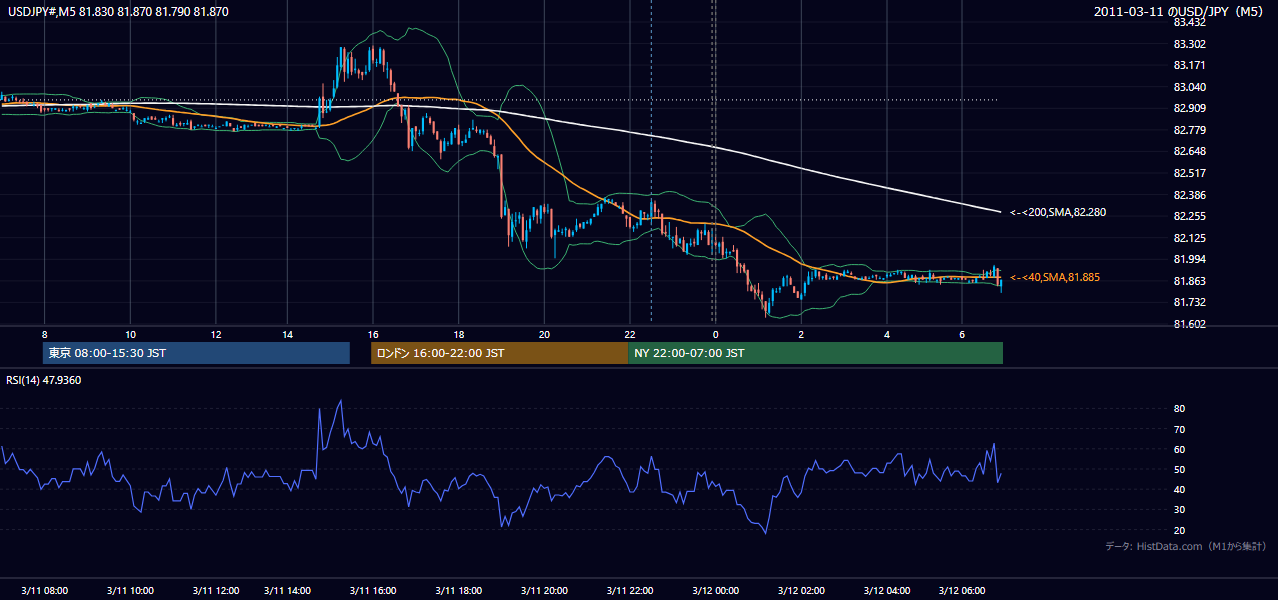Select the ロンドン 16:00-22:00 JST session bar
The width and height of the screenshot is (1278, 600).
pyautogui.click(x=499, y=353)
